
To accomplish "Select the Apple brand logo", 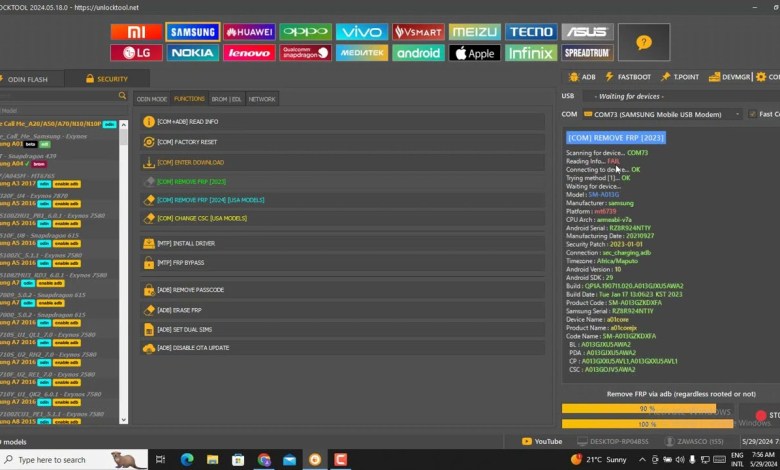I will (475, 53).
